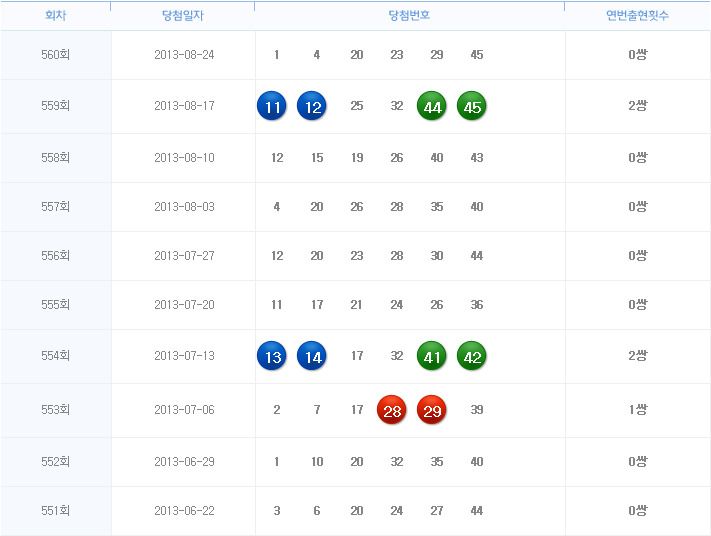711x536 pixels.
Task: Click date 2013-08-24
Action: click(x=184, y=55)
